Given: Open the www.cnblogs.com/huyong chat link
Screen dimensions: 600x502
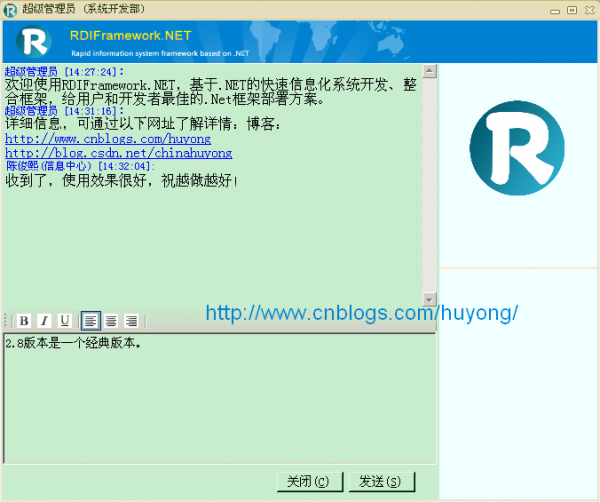Looking at the screenshot, I should point(108,139).
